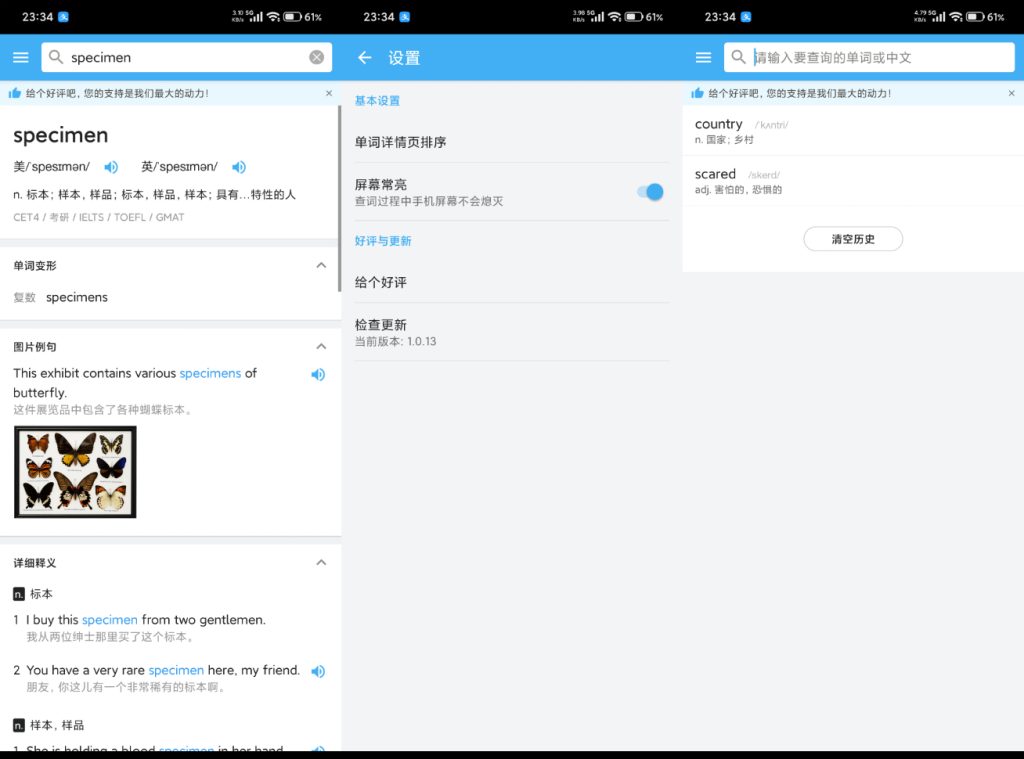Tap 检查更新 to check version
The height and width of the screenshot is (759, 1024).
[512, 332]
